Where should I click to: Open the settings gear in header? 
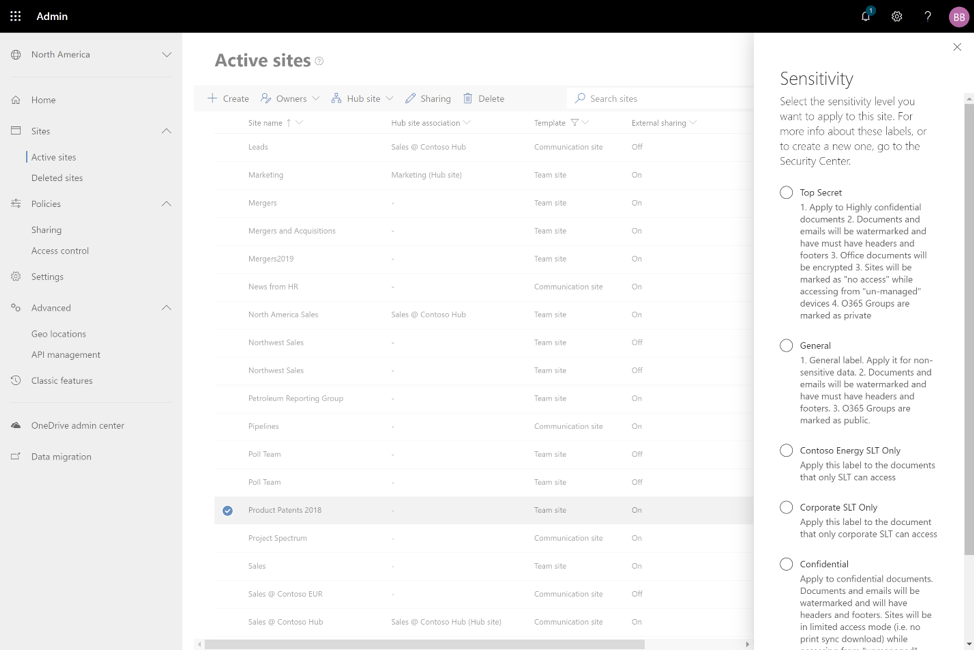pyautogui.click(x=897, y=16)
